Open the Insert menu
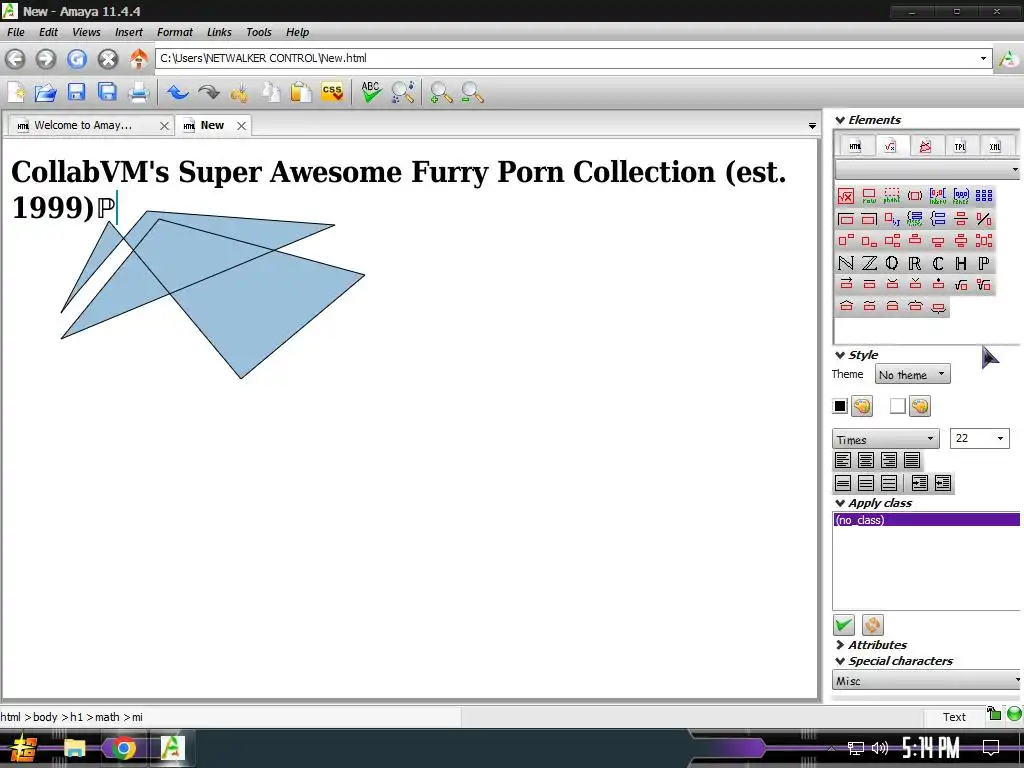1024x768 pixels. [x=129, y=32]
